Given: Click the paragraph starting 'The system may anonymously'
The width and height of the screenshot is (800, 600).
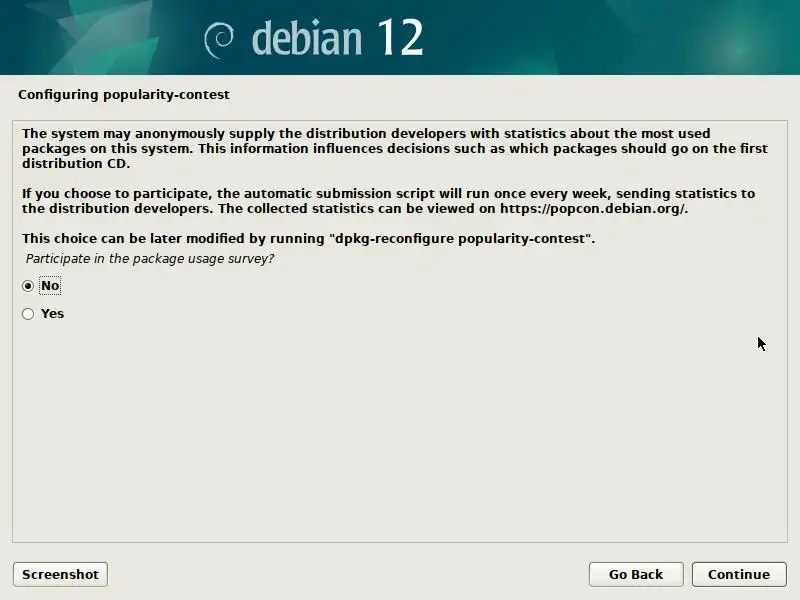Looking at the screenshot, I should tap(394, 148).
